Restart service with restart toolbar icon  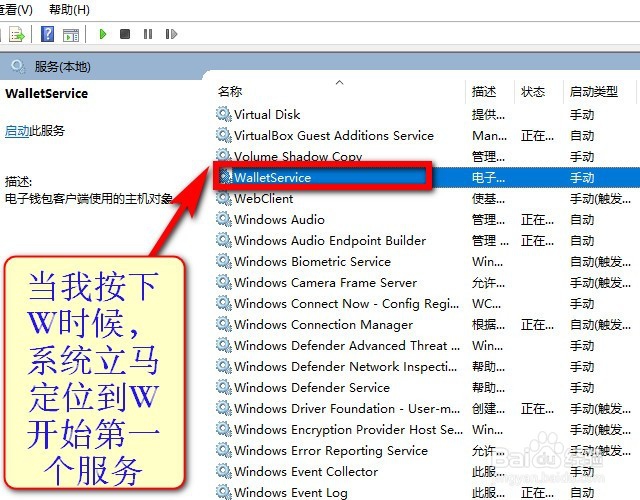click(171, 34)
